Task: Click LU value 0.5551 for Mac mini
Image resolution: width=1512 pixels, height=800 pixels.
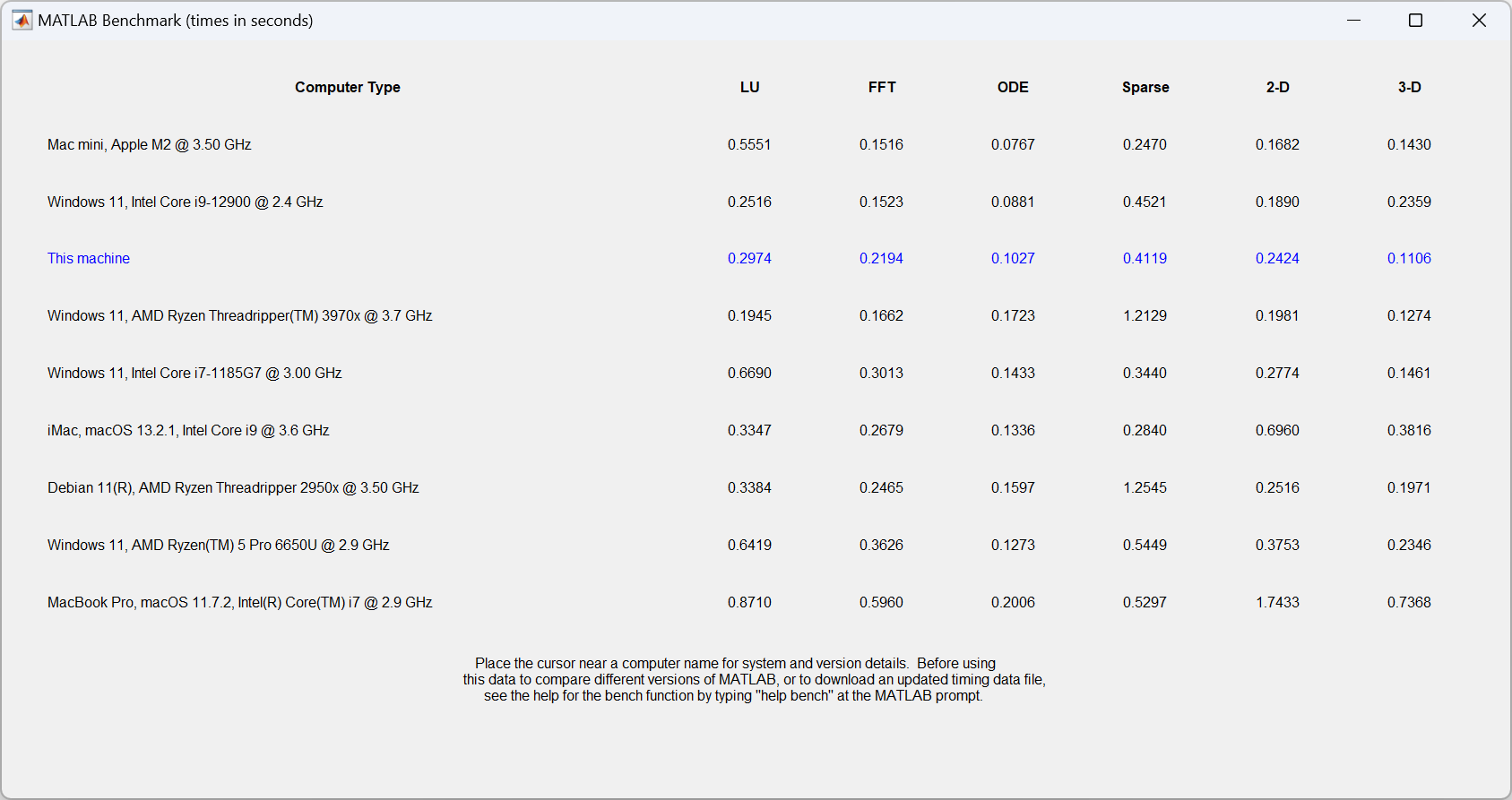Action: (x=749, y=144)
